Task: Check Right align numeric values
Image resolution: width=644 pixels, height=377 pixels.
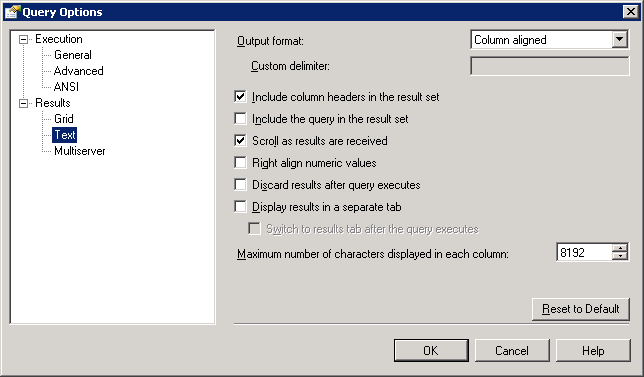Action: tap(240, 163)
